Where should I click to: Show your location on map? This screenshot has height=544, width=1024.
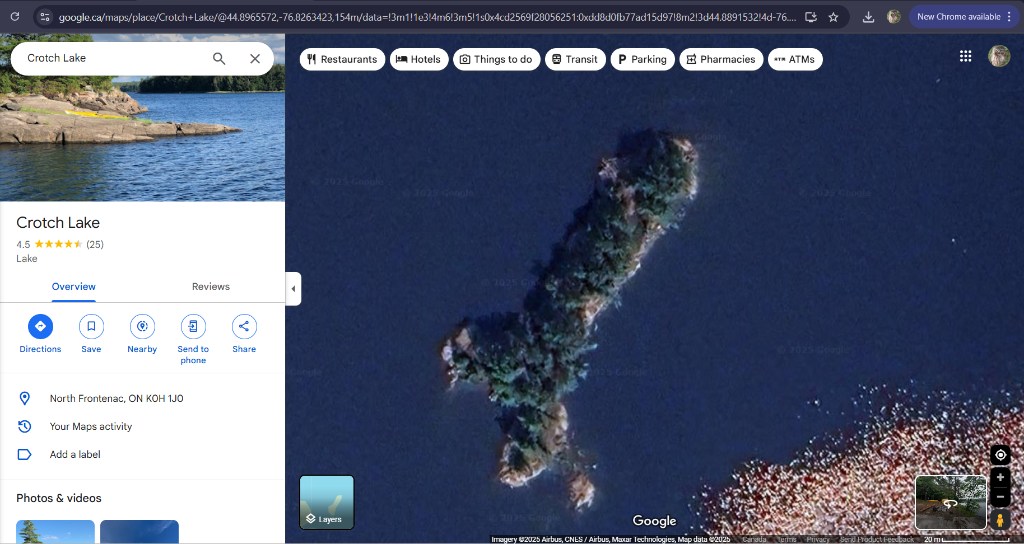(x=1000, y=455)
